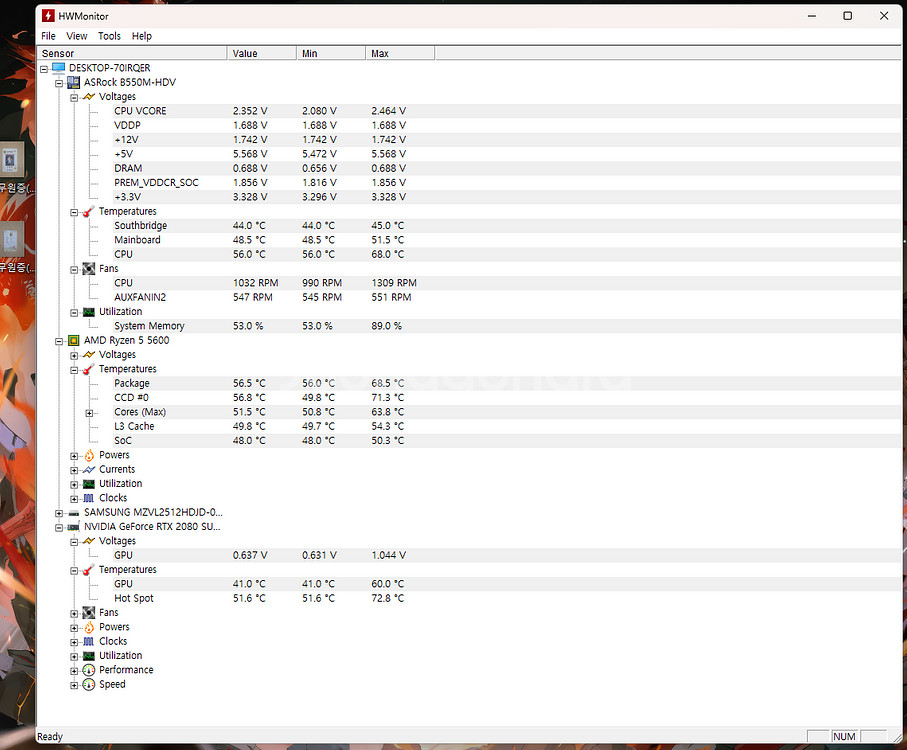Expand the NVIDIA Performance section
907x750 pixels.
pos(74,671)
